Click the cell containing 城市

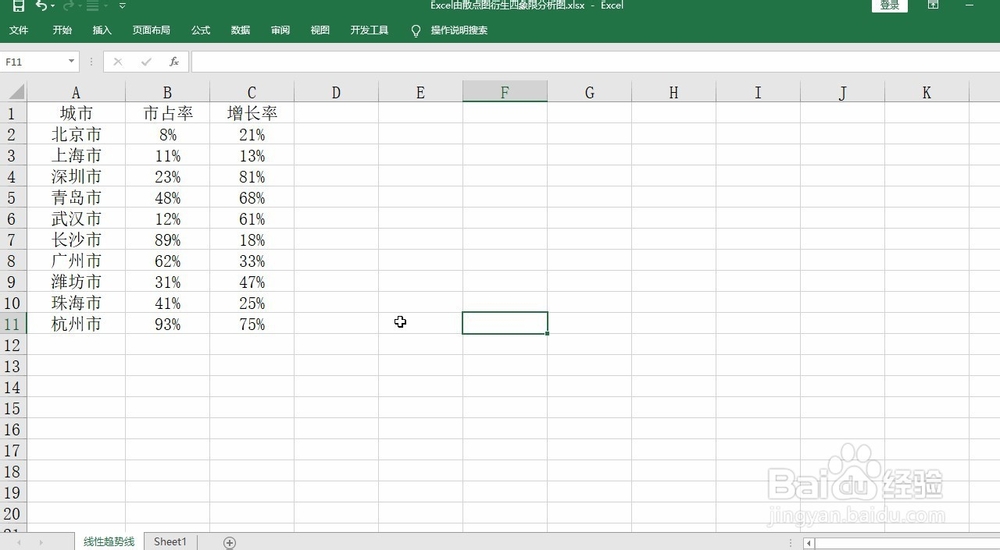coord(76,114)
